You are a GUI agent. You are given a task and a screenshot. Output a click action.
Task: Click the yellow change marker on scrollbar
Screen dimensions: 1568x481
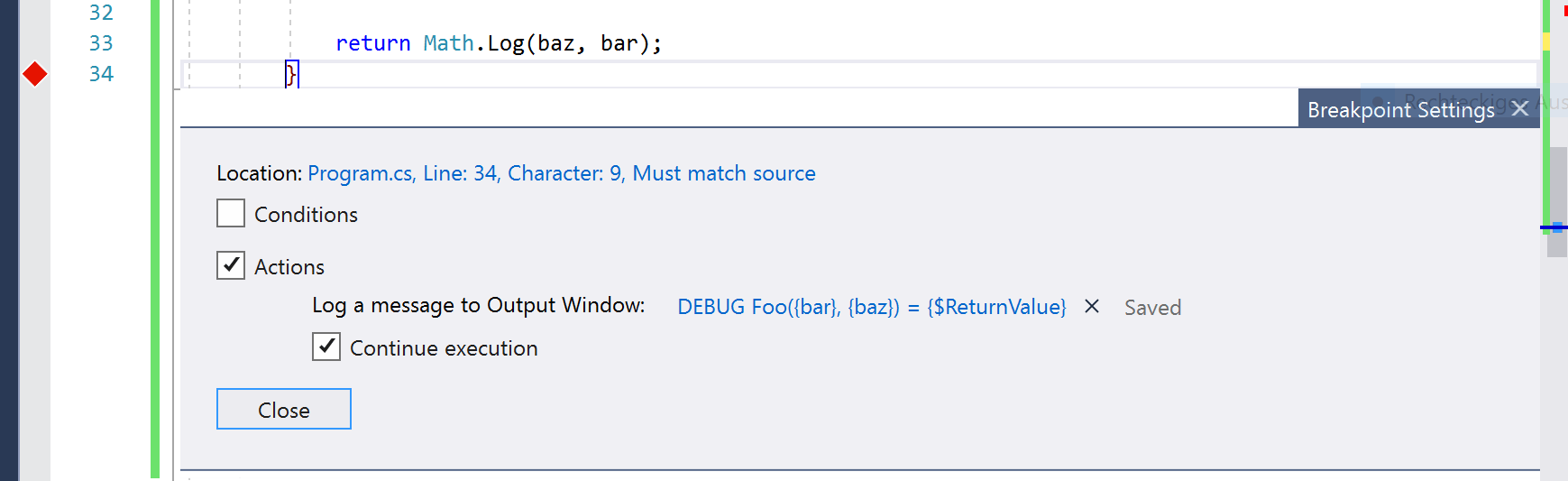[x=1546, y=42]
